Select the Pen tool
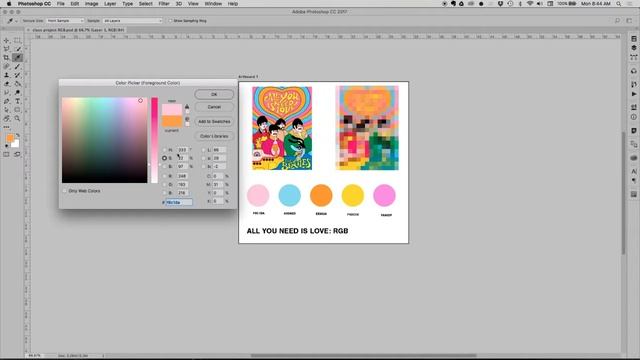This screenshot has height=360, width=640. click(x=6, y=101)
